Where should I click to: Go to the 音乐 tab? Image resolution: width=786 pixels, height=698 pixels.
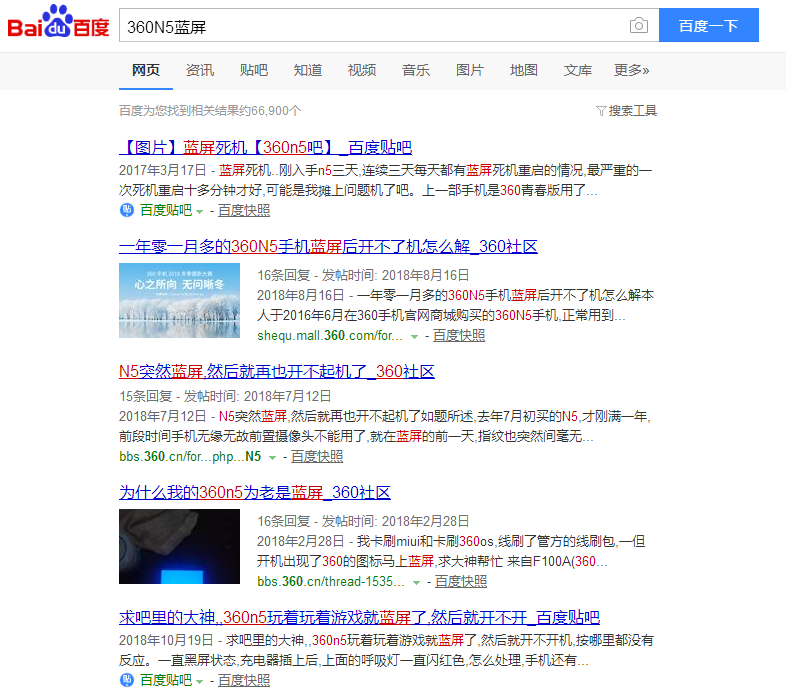[x=416, y=70]
